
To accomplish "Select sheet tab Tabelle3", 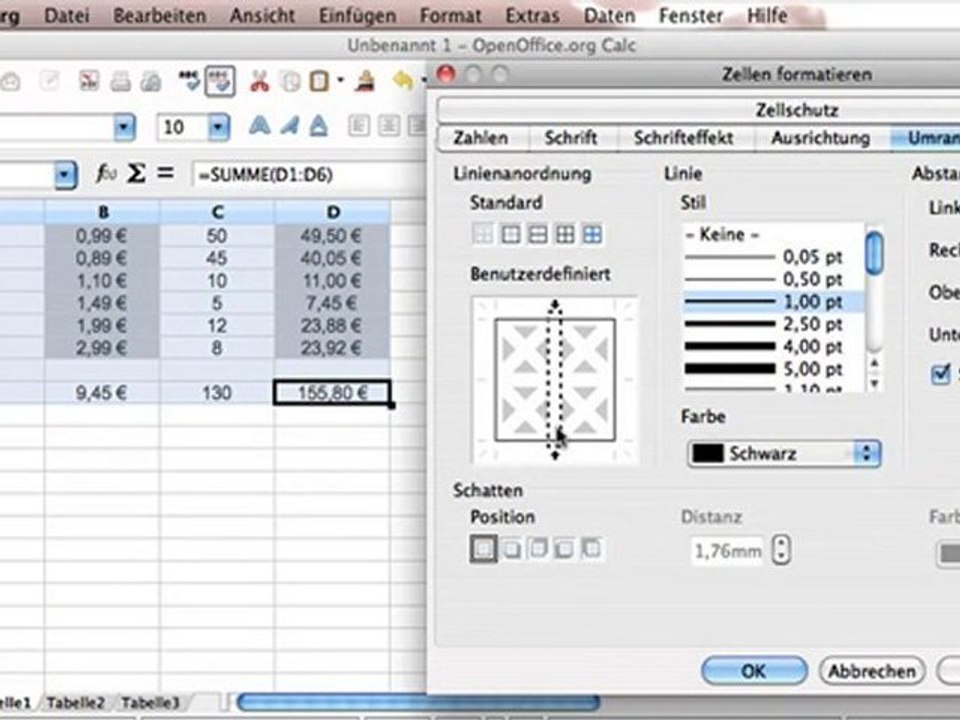I will tap(150, 702).
